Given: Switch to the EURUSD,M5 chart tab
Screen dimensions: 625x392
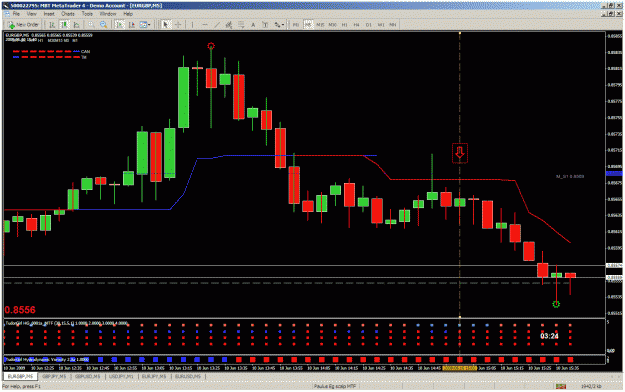Looking at the screenshot, I should [187, 376].
